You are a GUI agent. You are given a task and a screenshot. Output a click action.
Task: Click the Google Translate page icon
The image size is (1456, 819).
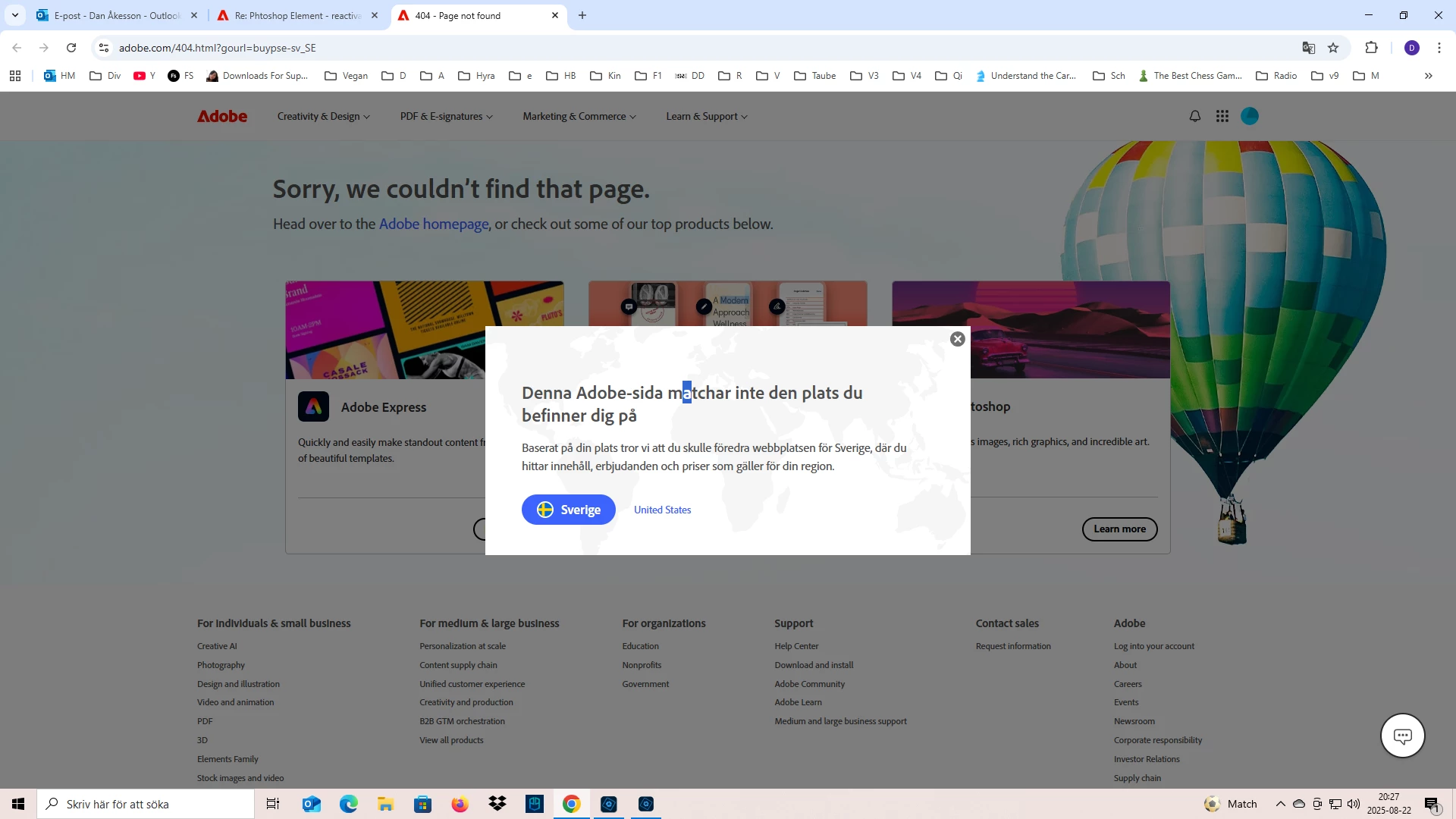1308,48
